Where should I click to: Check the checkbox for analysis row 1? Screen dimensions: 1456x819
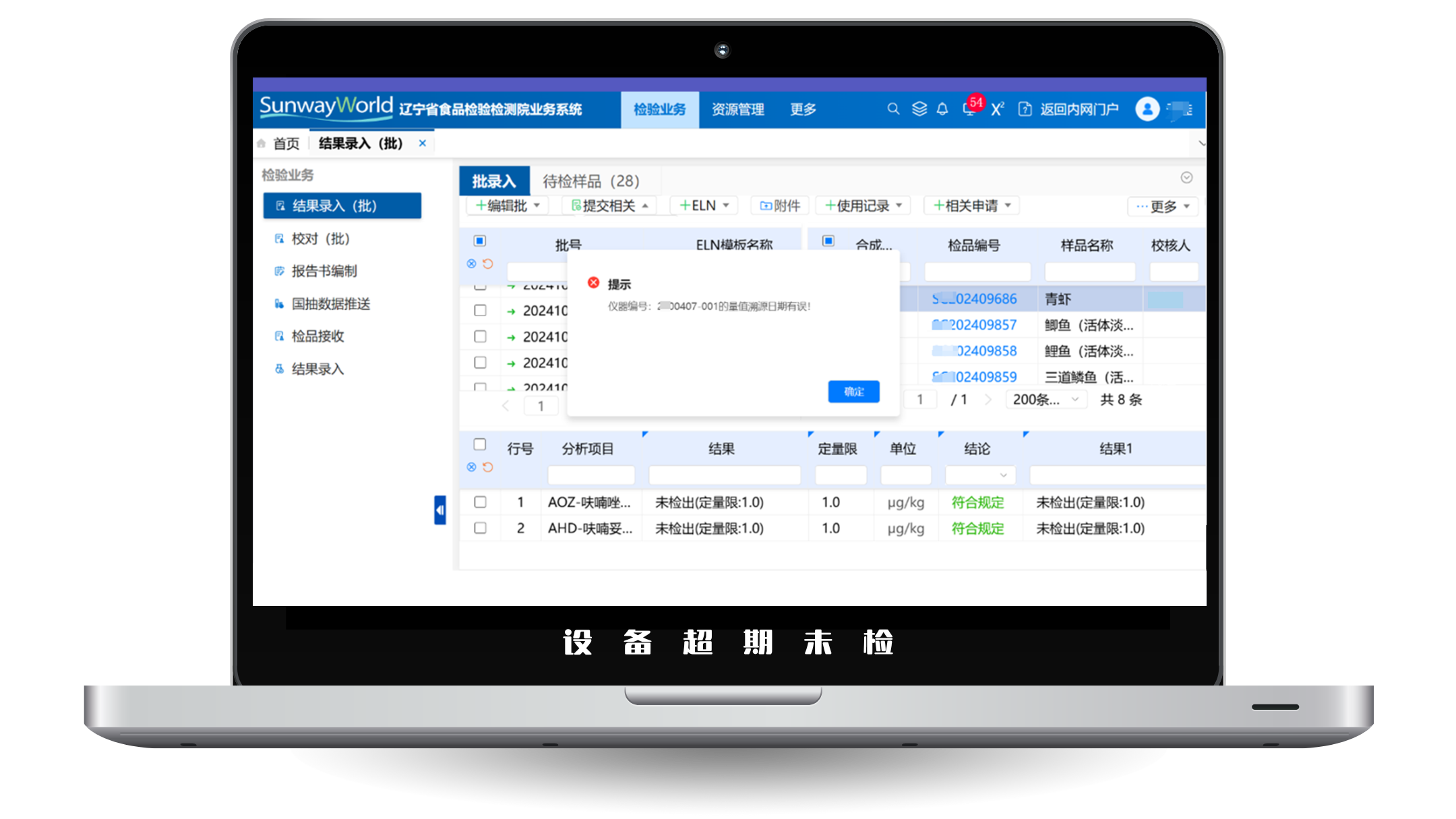[x=480, y=502]
